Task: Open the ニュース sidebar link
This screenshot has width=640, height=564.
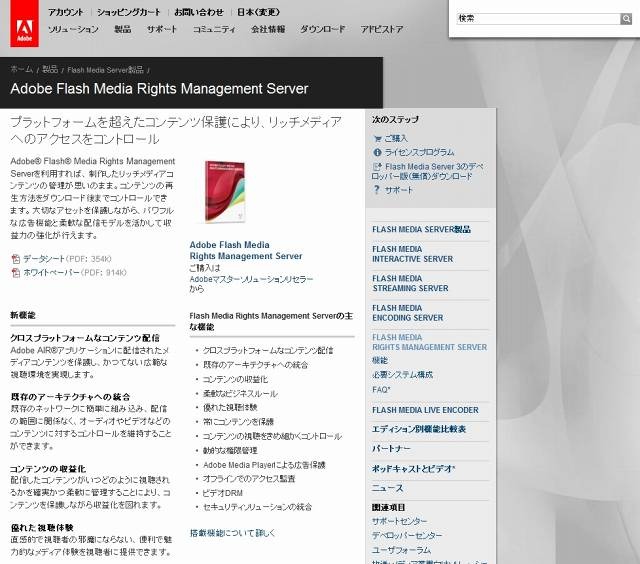Action: tap(387, 488)
